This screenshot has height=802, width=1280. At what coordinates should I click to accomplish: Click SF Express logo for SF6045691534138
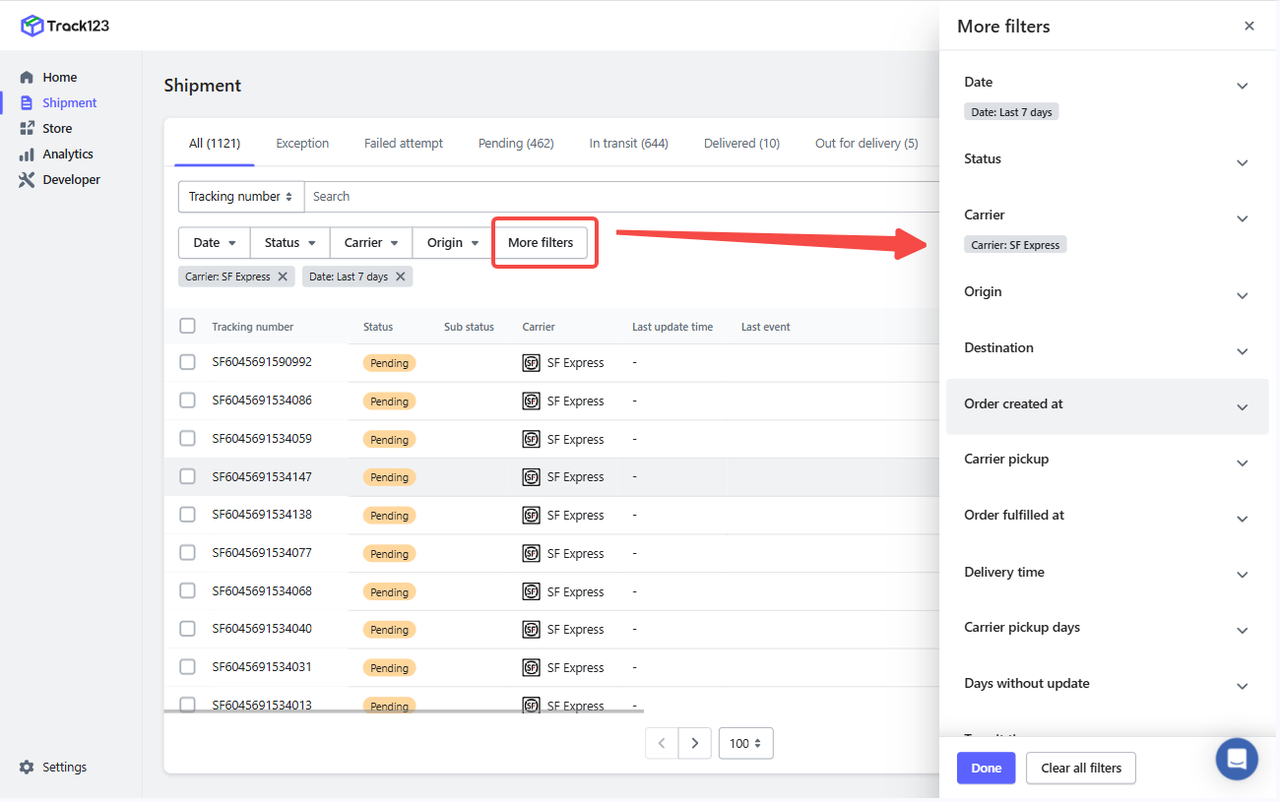coord(531,515)
